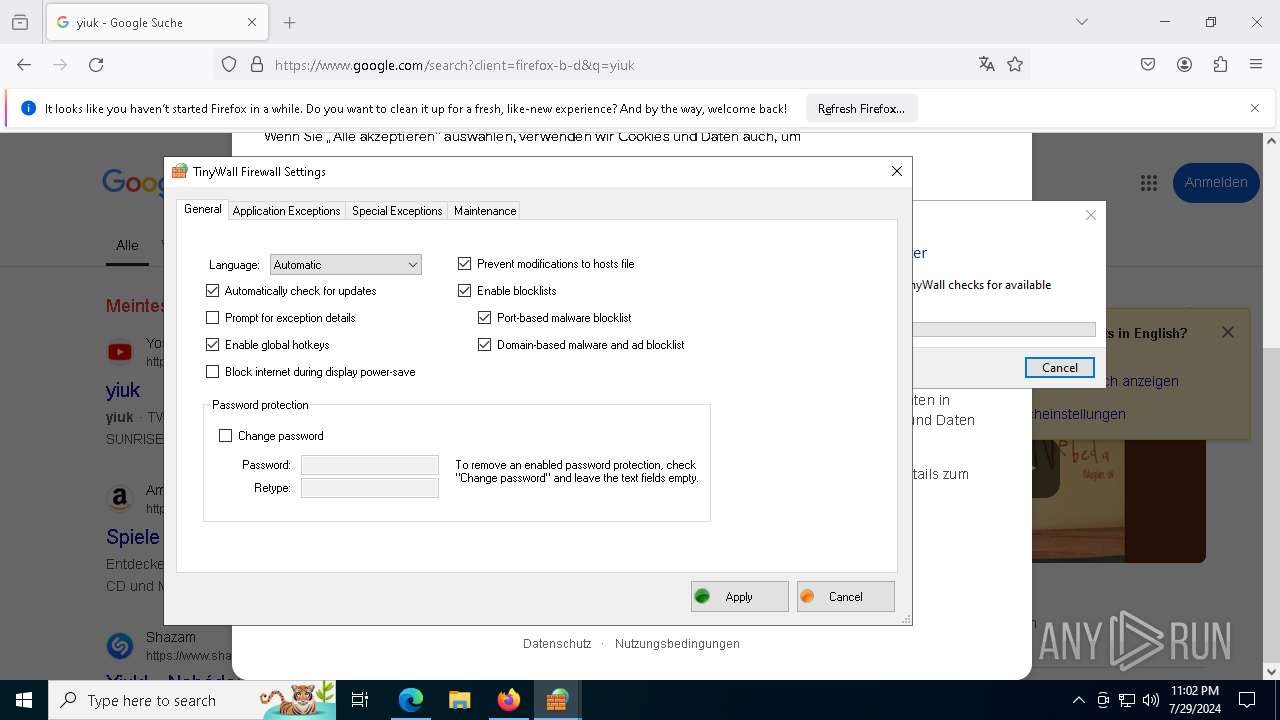Click the site lock padlock icon

[x=257, y=65]
